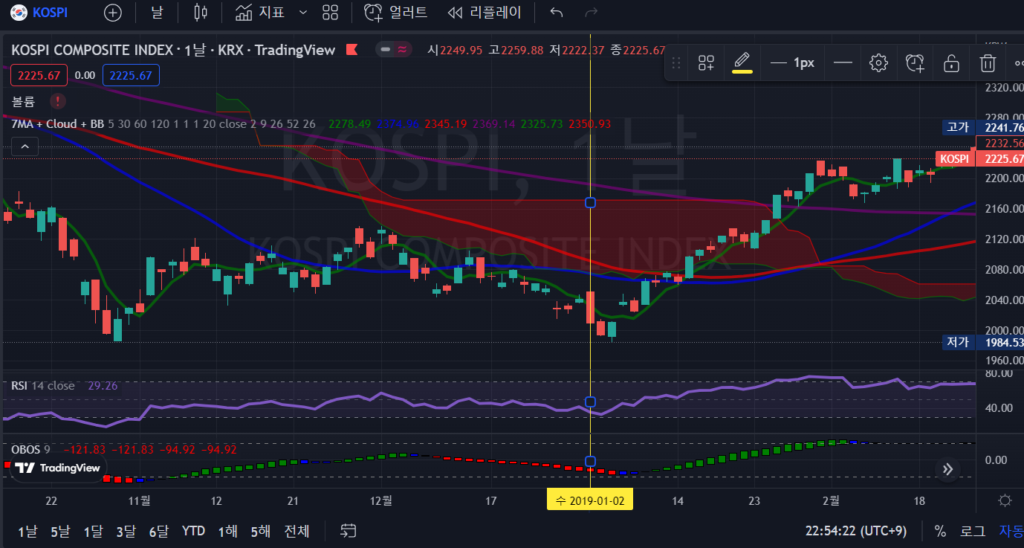Toggle 로그 (log) scale mode
The height and width of the screenshot is (548, 1024).
(x=972, y=530)
